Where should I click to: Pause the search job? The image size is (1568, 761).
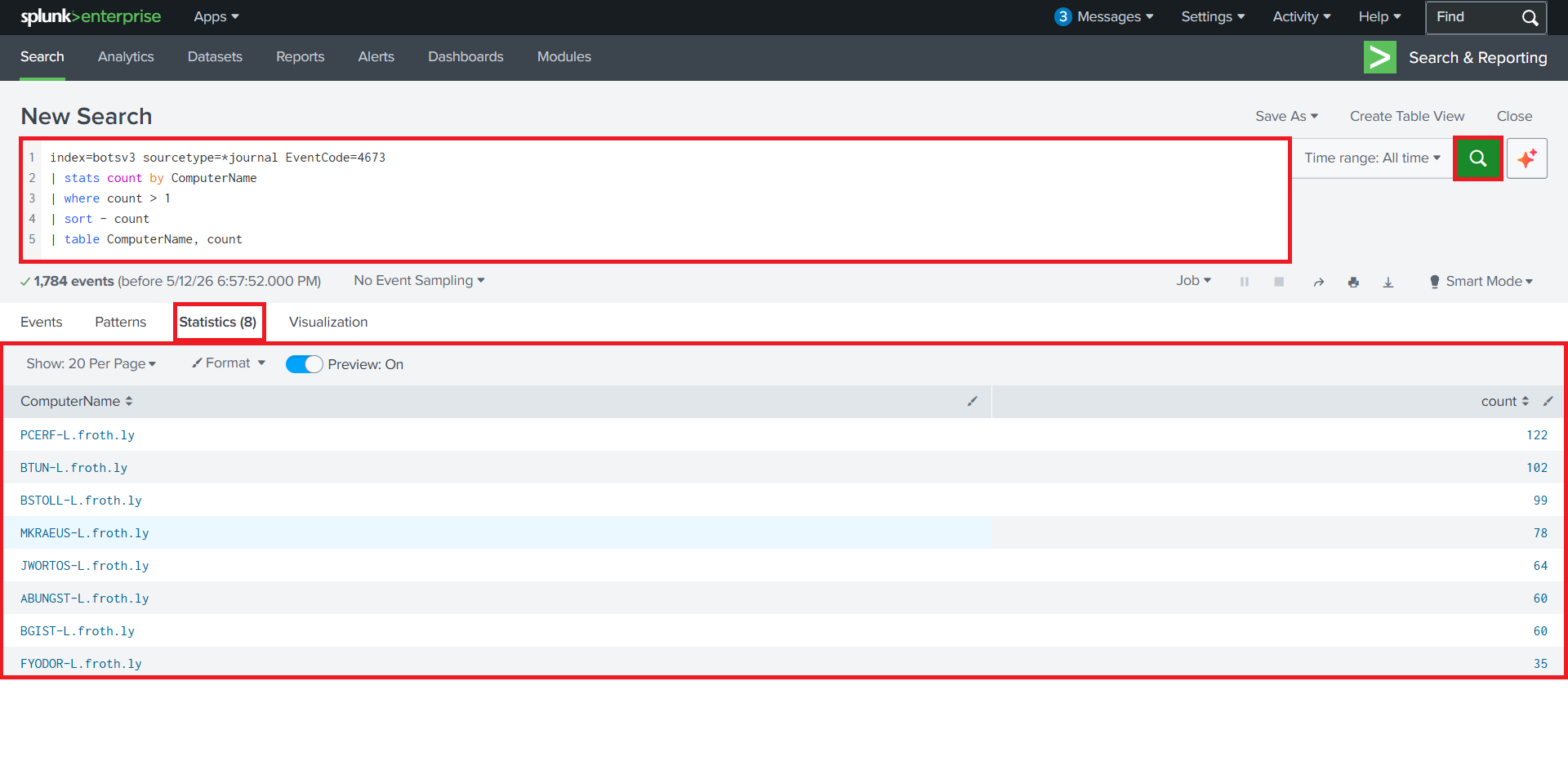pyautogui.click(x=1245, y=282)
